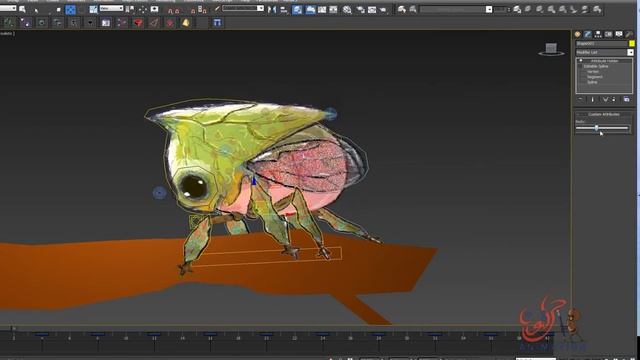Open the Curve Editor icon

322,9
